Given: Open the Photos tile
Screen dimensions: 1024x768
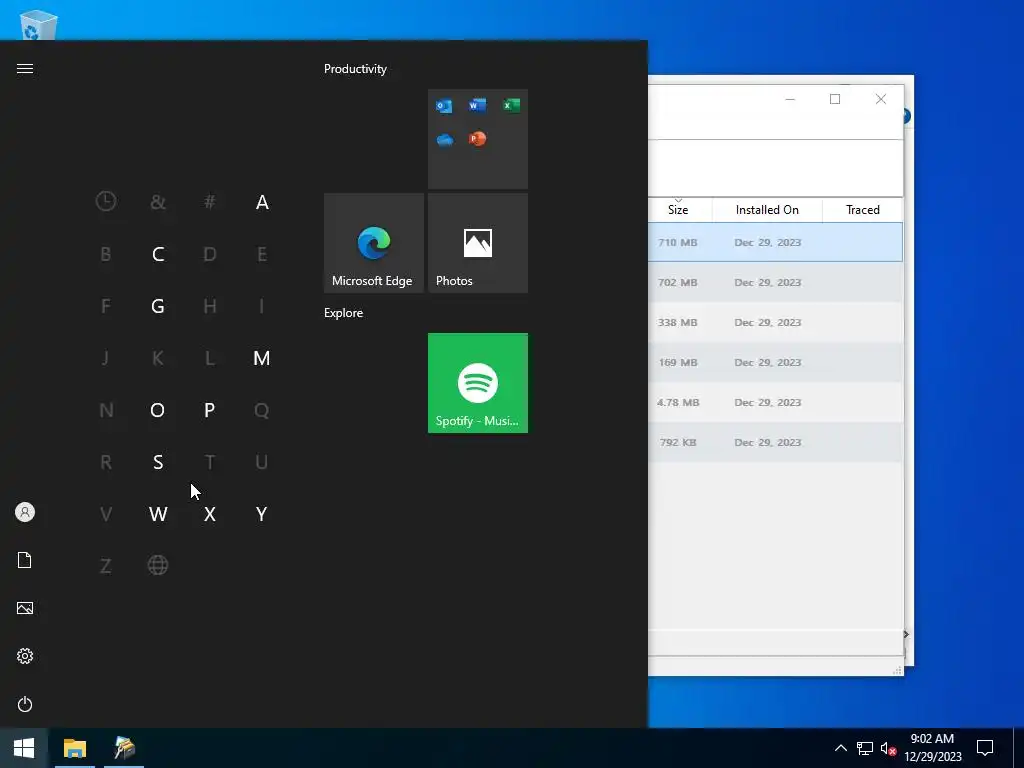Looking at the screenshot, I should coord(477,243).
